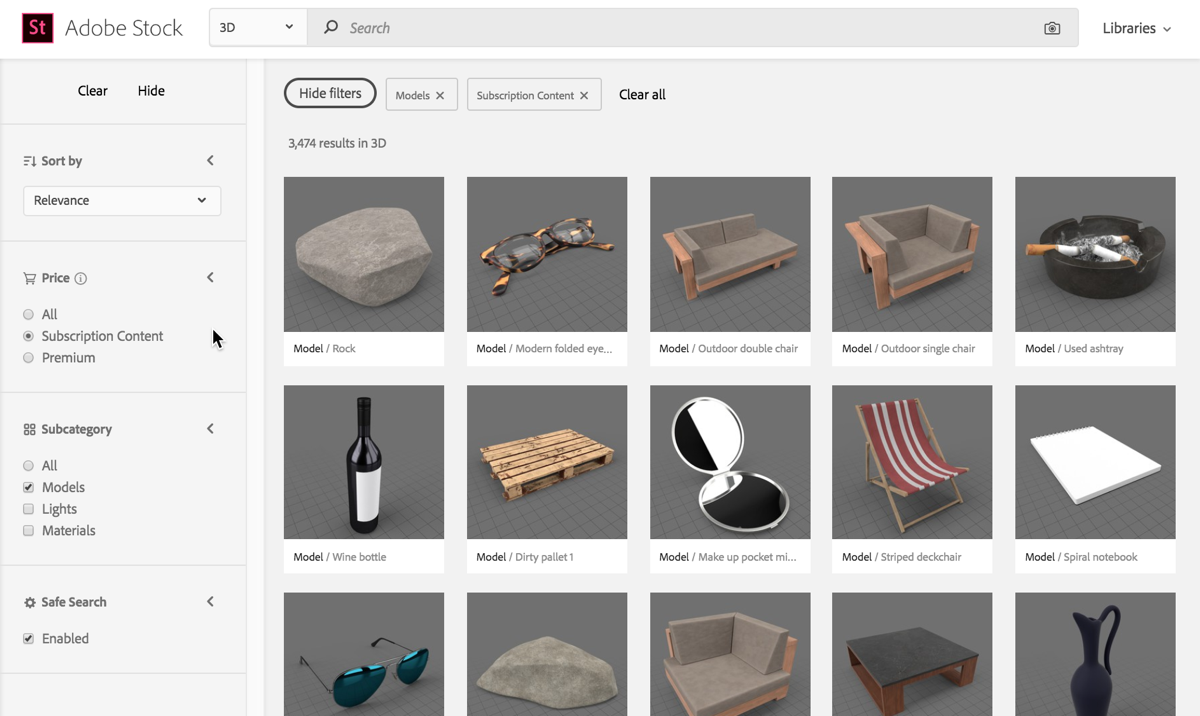The image size is (1200, 716).
Task: Click into the Search input field
Action: point(680,28)
